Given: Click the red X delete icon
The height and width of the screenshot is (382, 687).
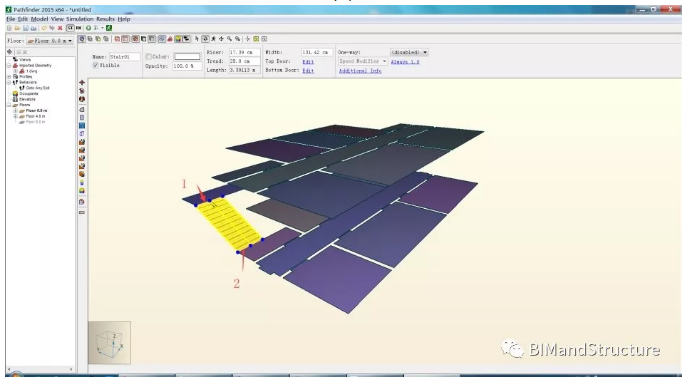Looking at the screenshot, I should click(60, 28).
